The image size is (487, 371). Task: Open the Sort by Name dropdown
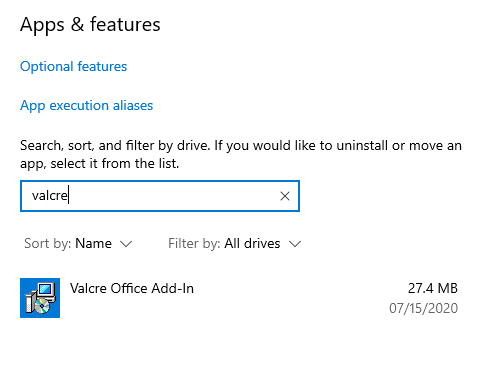78,243
